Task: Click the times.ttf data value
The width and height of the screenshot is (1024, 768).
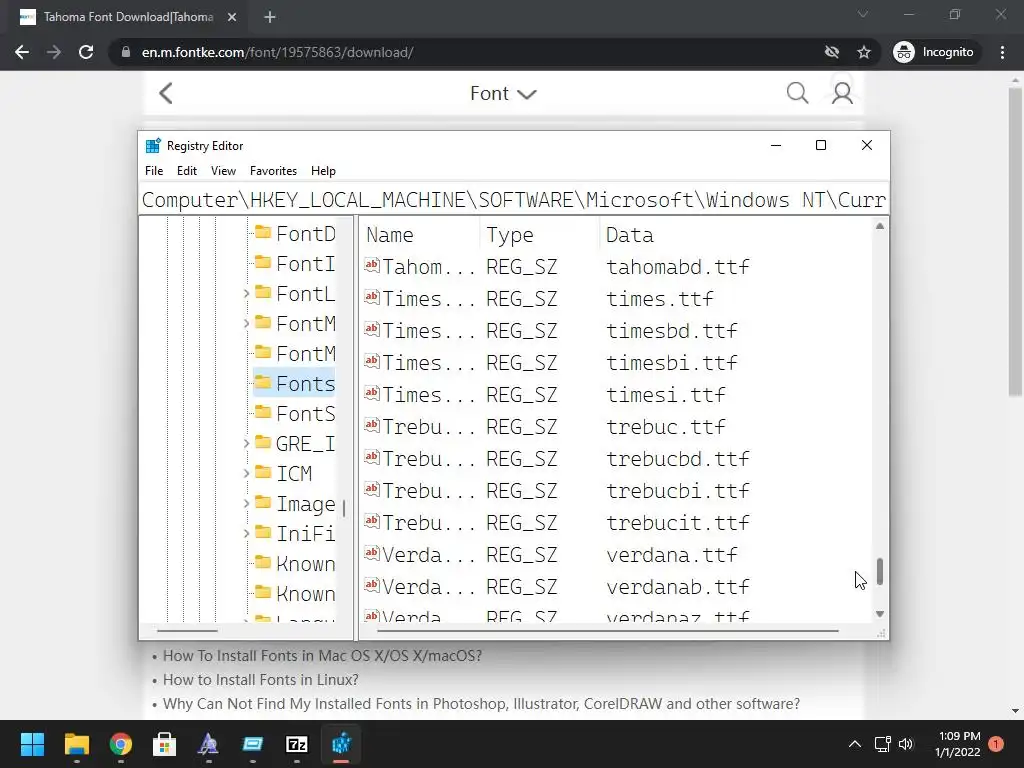Action: click(x=660, y=298)
